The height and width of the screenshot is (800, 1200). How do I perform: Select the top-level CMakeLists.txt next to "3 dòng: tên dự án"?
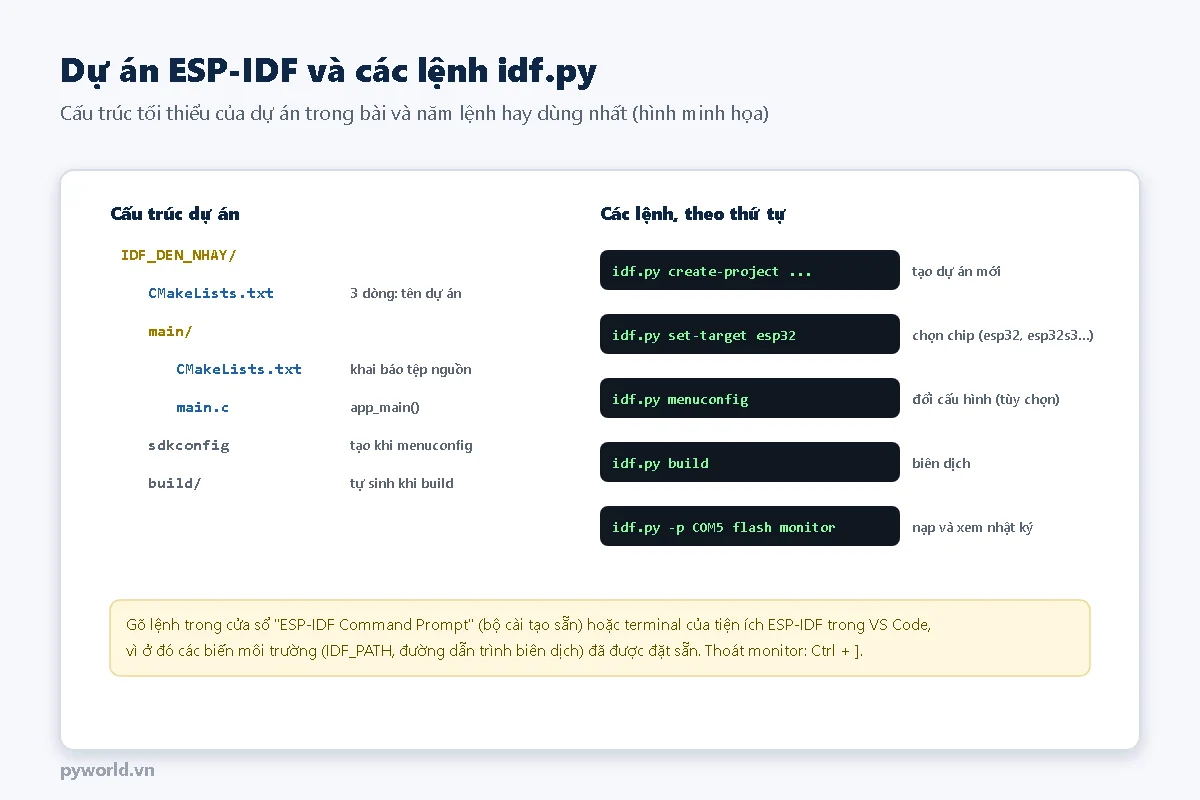[211, 293]
